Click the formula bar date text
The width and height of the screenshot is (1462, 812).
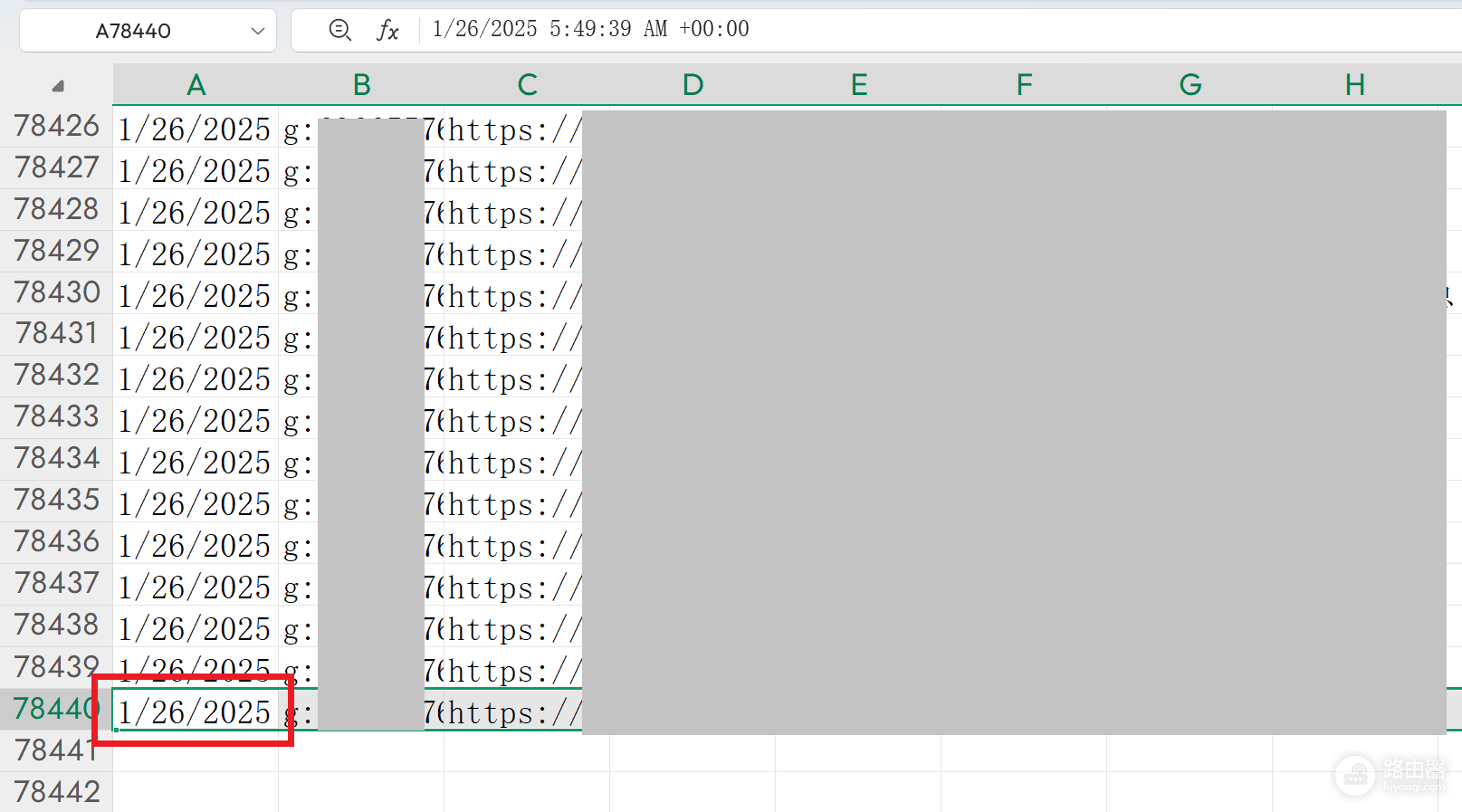point(591,29)
